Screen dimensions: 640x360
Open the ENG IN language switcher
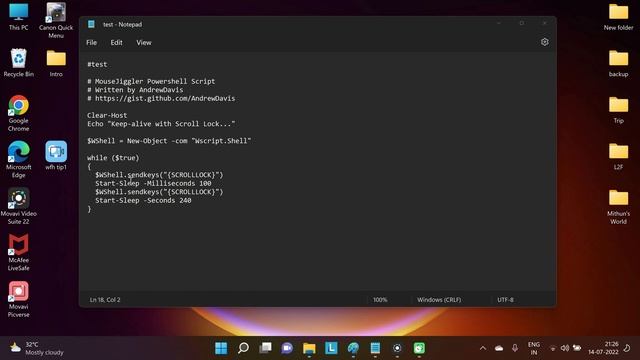click(x=534, y=348)
